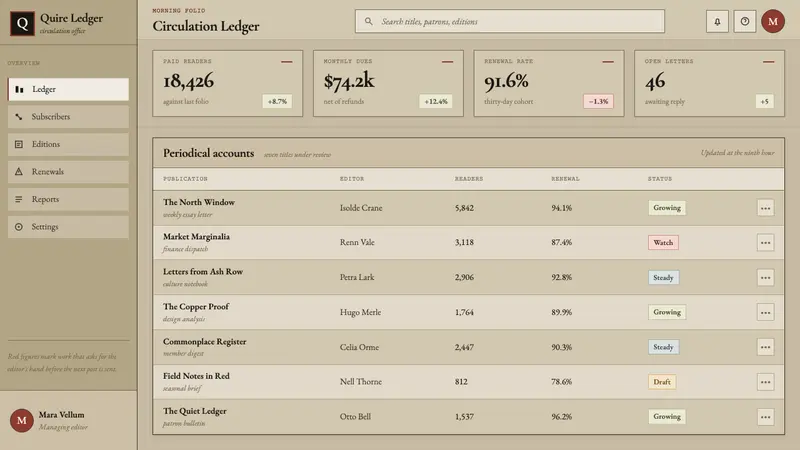Open actions menu for Field Notes in Red
Screen dimensions: 800x450
[765, 382]
